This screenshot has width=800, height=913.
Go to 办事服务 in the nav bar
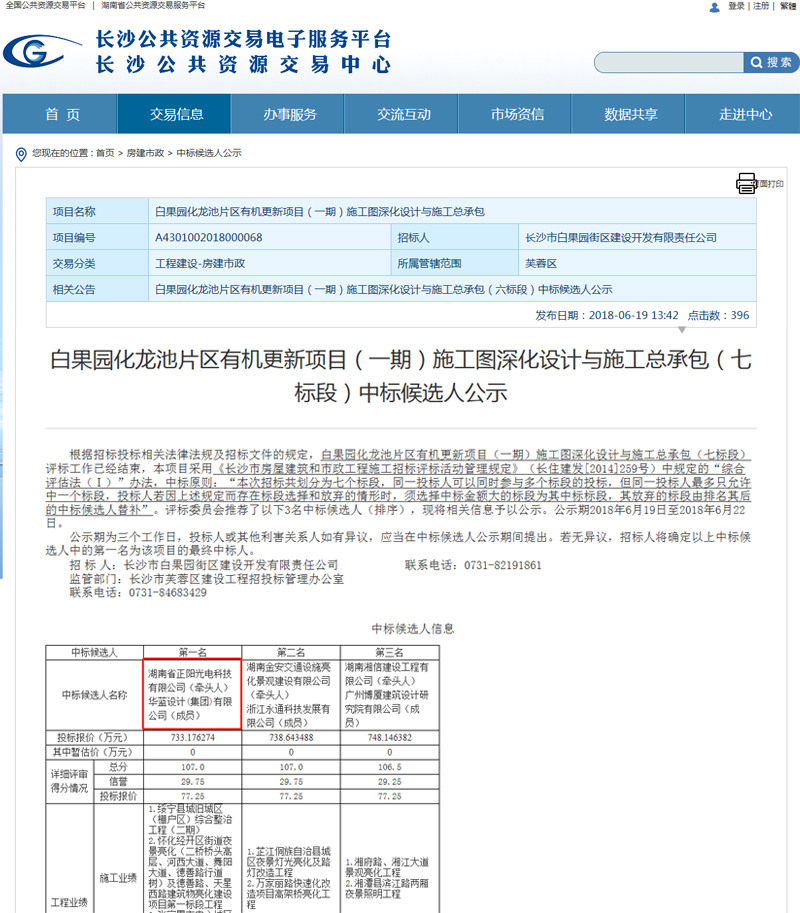(x=290, y=115)
